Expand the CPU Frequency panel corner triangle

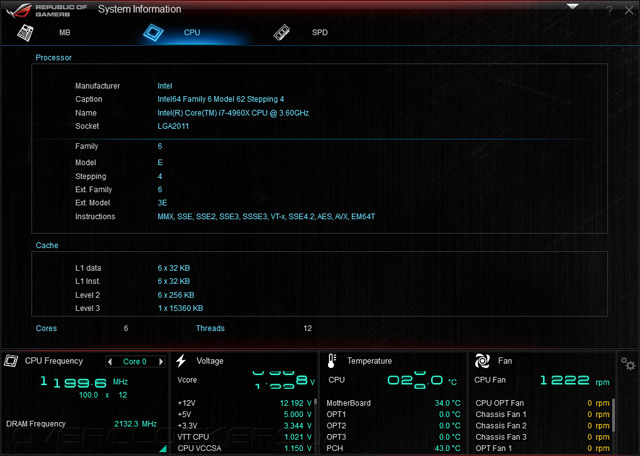pyautogui.click(x=163, y=449)
